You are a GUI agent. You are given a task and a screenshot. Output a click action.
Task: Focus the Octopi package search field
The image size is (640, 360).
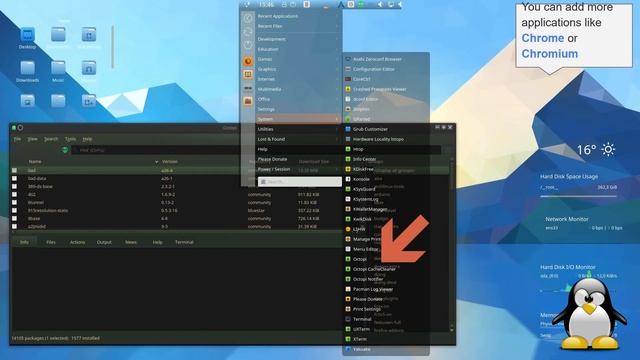[x=257, y=150]
